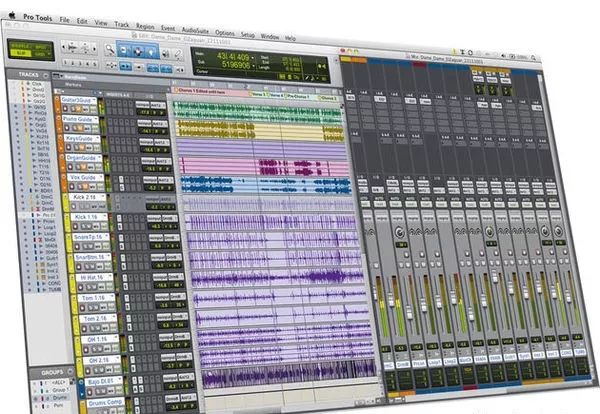This screenshot has width=600, height=414.
Task: Open the Track menu
Action: pos(122,24)
